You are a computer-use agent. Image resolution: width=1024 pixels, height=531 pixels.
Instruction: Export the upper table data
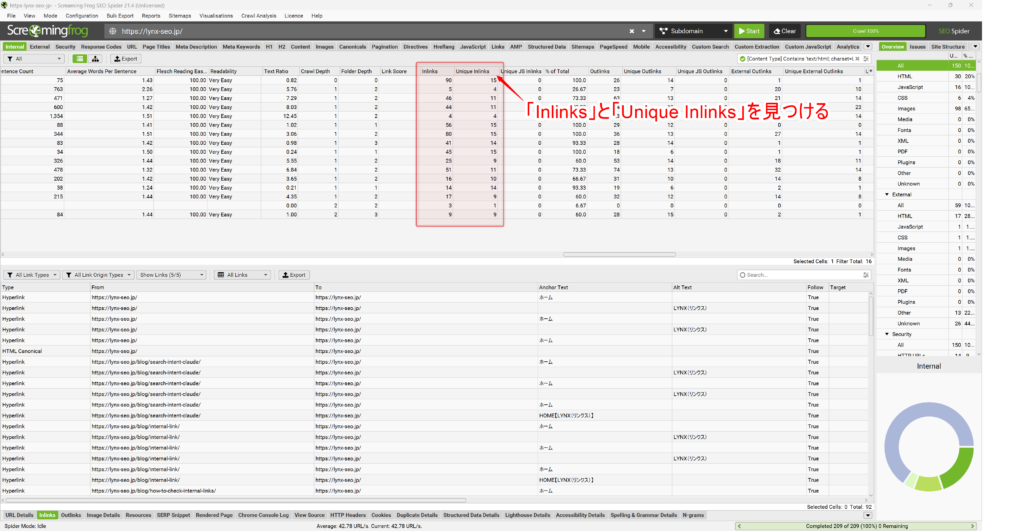123,59
